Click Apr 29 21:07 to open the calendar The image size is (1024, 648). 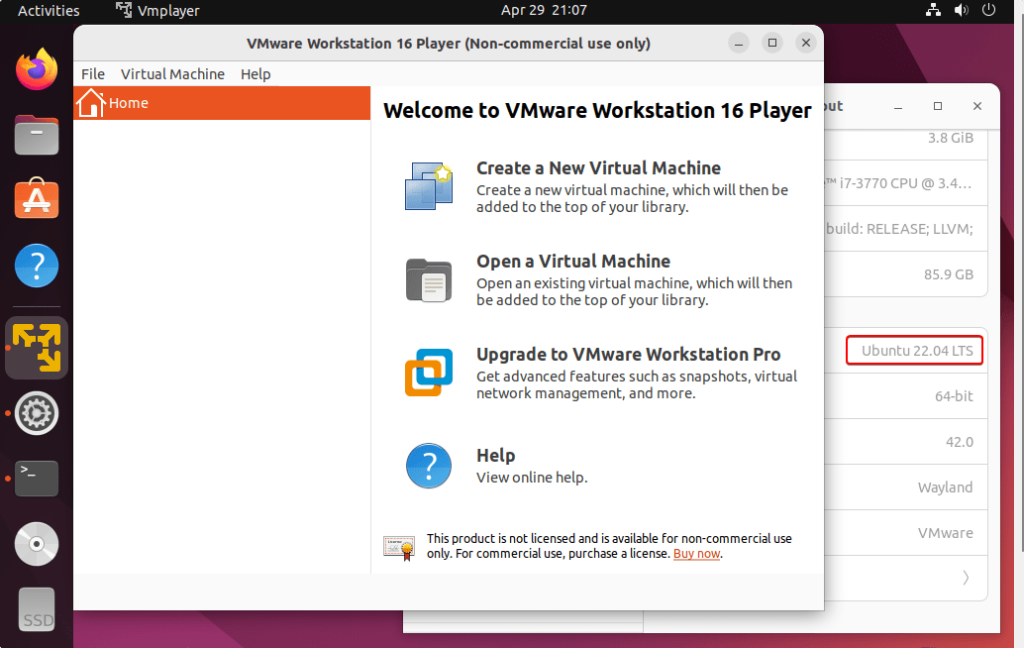coord(543,11)
